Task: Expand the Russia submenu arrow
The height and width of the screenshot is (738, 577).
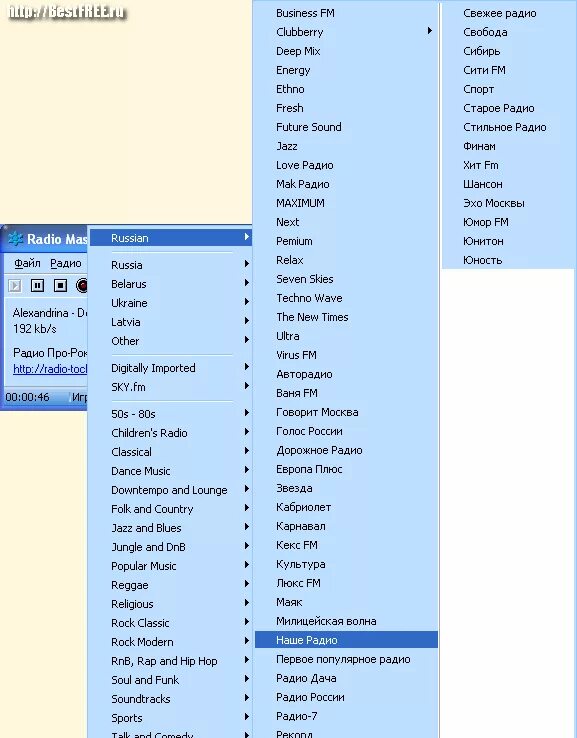Action: pos(246,264)
